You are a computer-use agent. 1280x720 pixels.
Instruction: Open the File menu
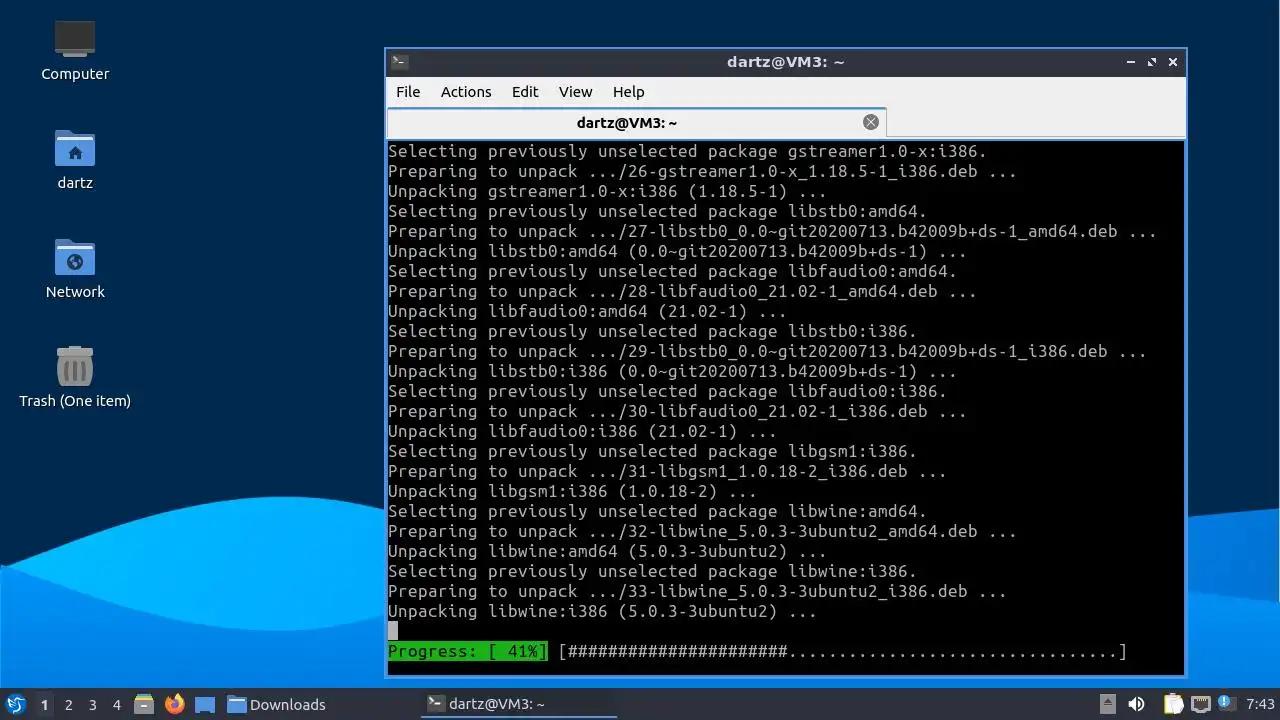pyautogui.click(x=408, y=91)
